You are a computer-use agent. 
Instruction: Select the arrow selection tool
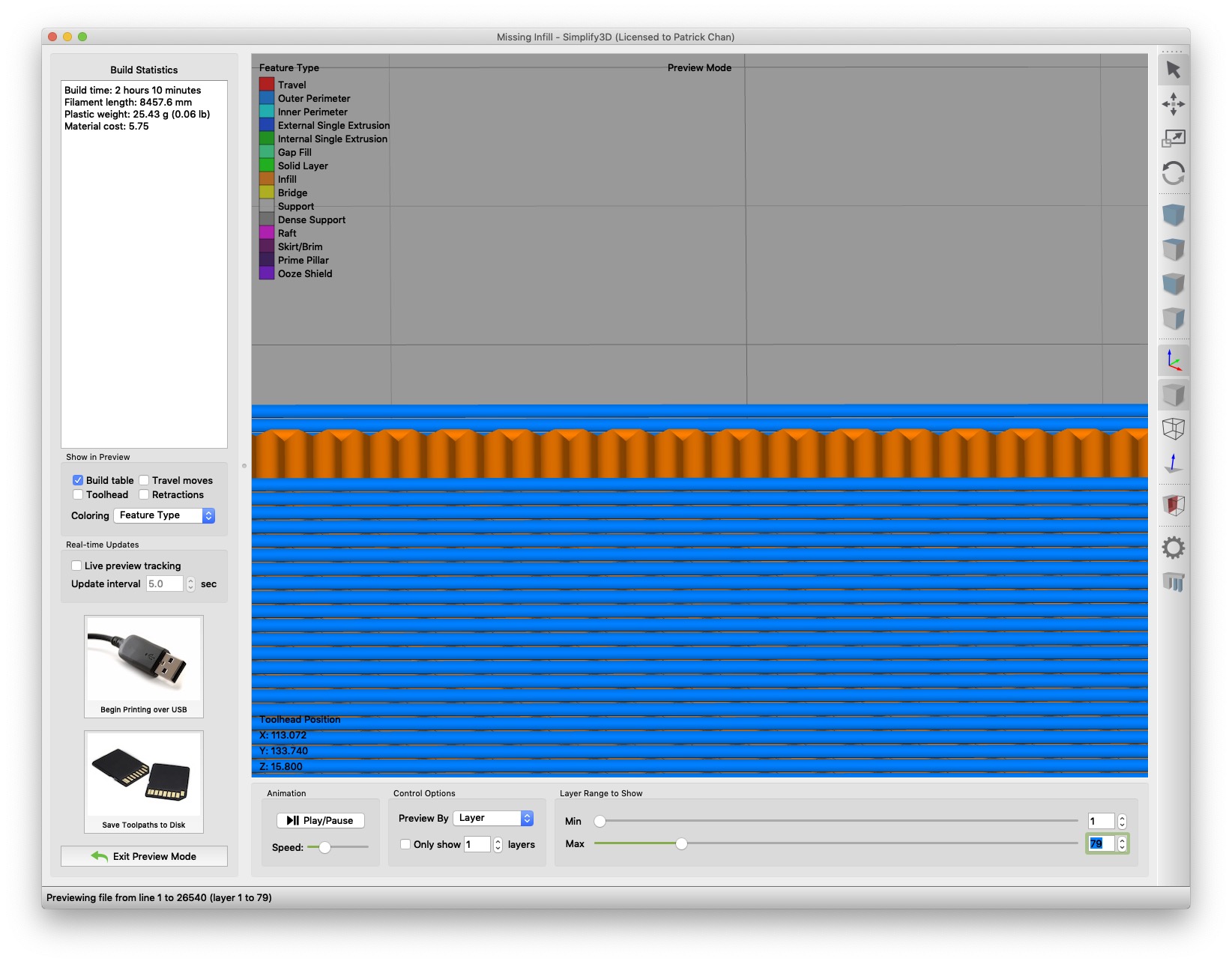[1173, 70]
